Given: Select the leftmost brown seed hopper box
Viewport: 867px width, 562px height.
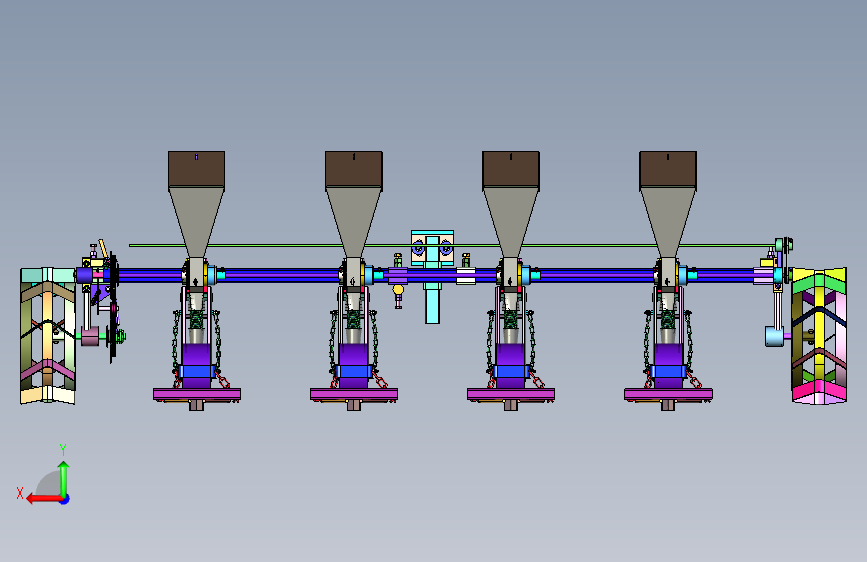Looking at the screenshot, I should 196,170.
